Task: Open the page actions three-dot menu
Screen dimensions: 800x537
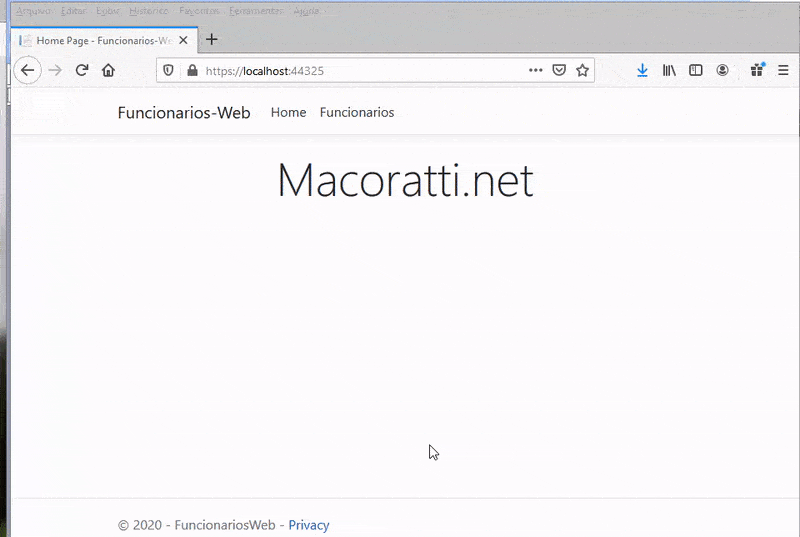Action: pyautogui.click(x=535, y=70)
